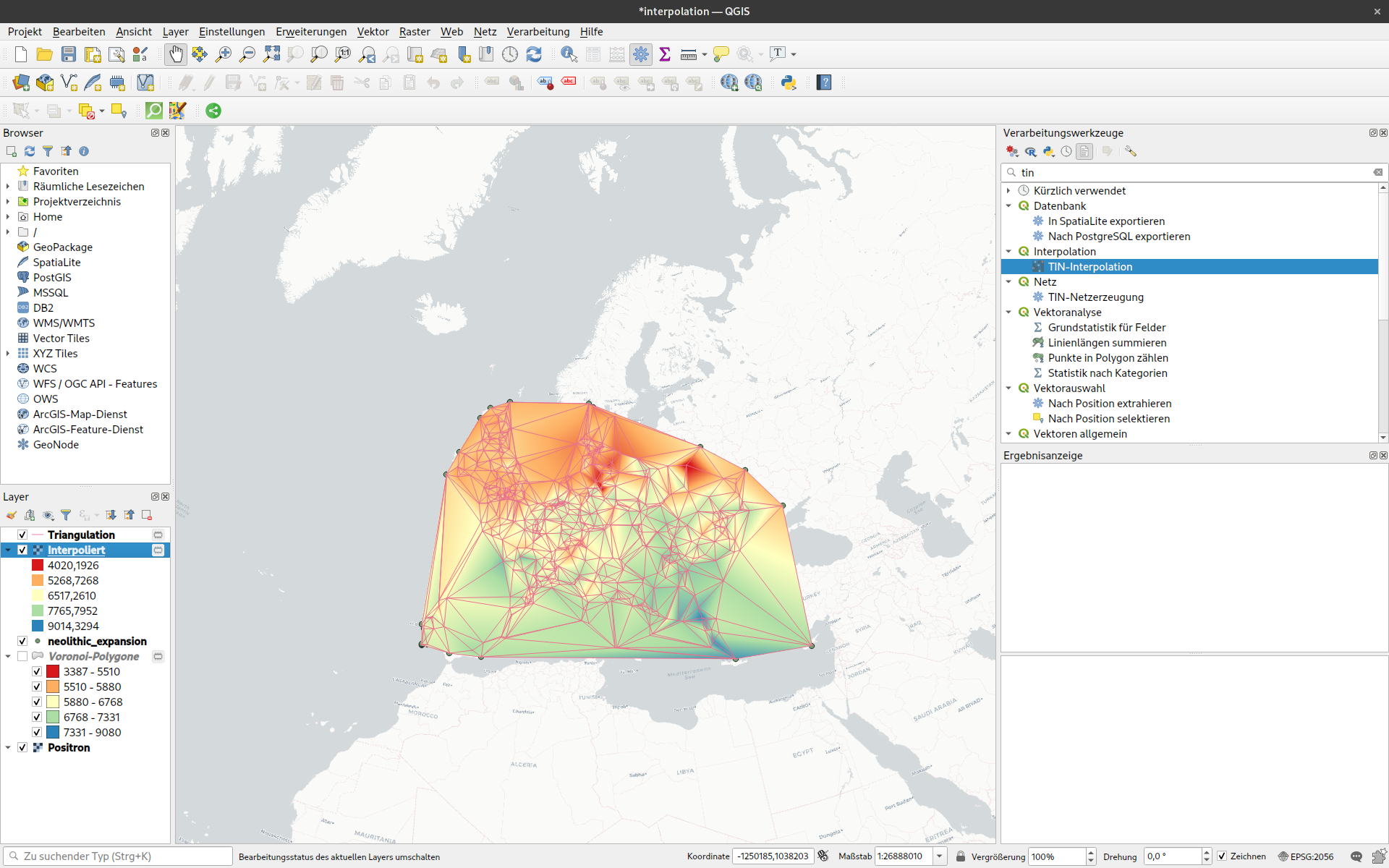Click the red 4020,1926 color swatch

pyautogui.click(x=38, y=565)
